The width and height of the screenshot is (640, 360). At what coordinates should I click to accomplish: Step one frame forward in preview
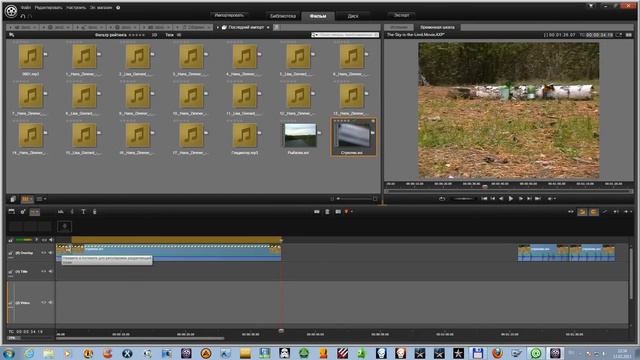click(x=520, y=199)
